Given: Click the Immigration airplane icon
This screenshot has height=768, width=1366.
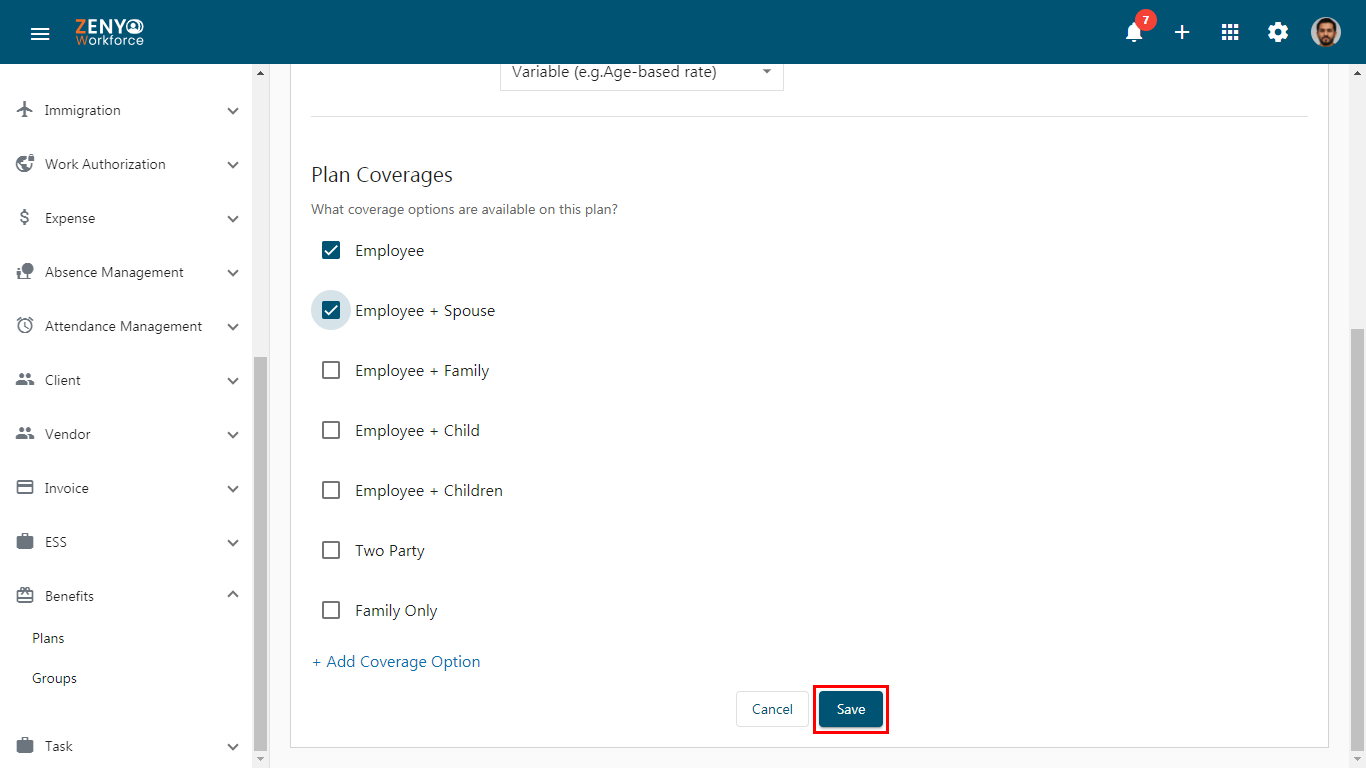Looking at the screenshot, I should [25, 110].
